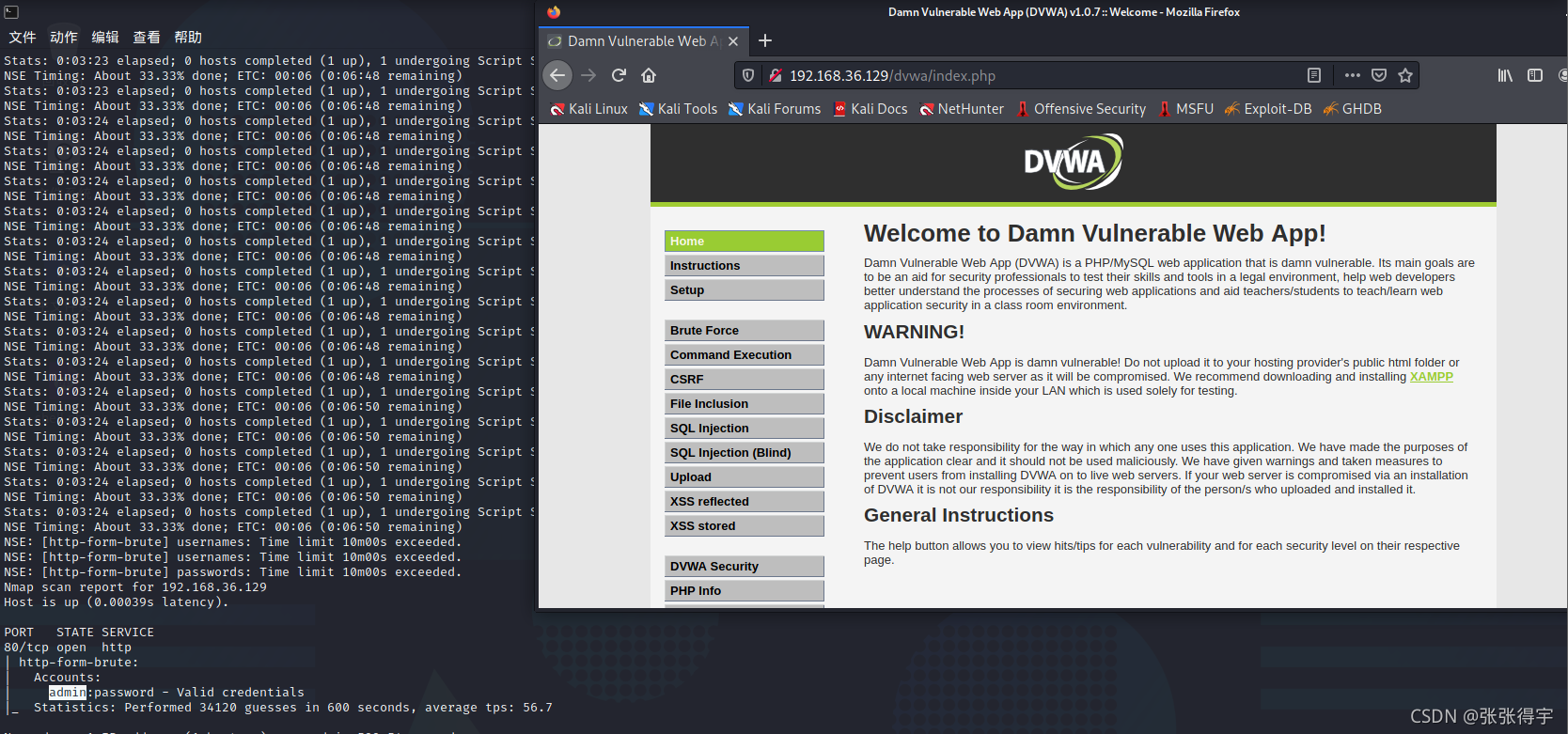The image size is (1568, 734).
Task: Open XSS reflected page
Action: coord(745,502)
